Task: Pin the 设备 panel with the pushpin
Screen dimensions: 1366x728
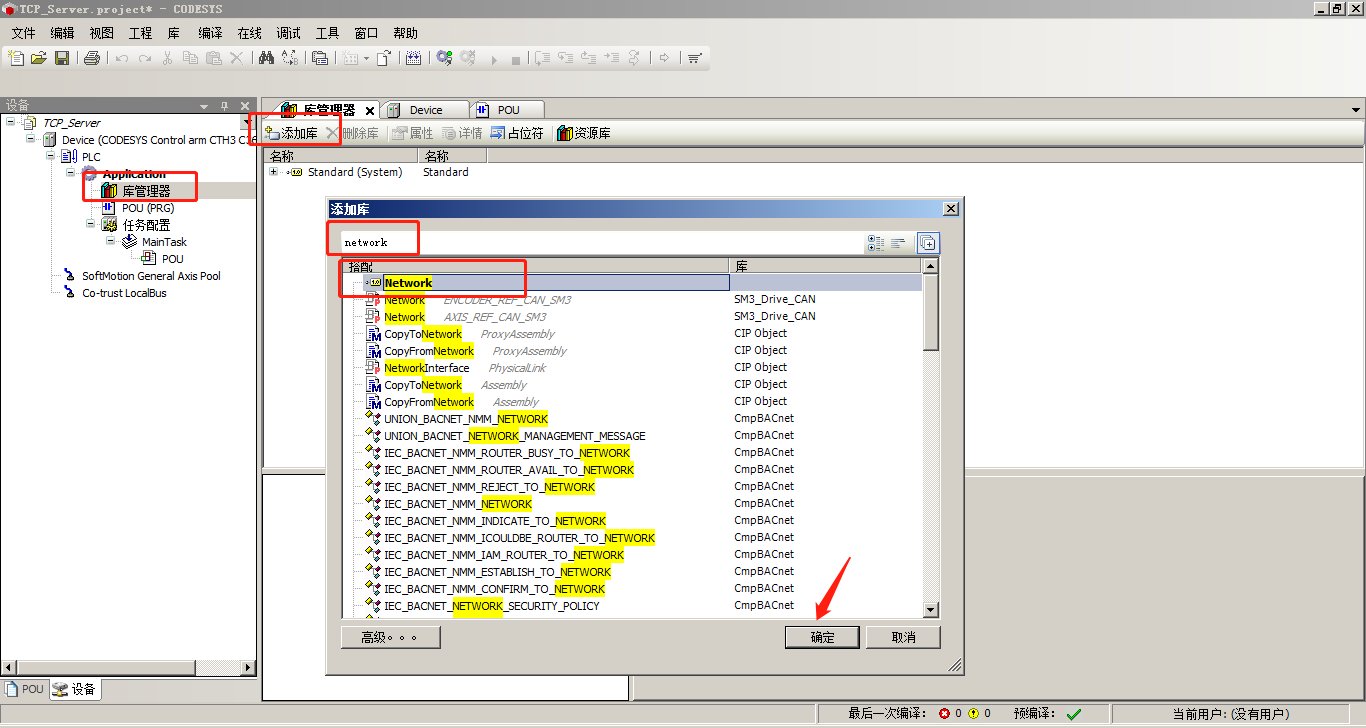Action: (225, 106)
